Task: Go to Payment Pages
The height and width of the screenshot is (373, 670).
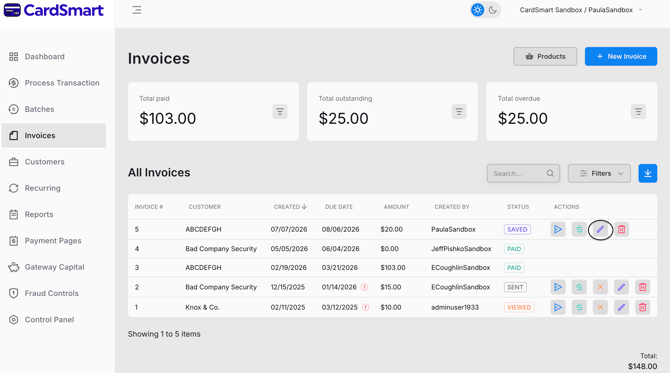Action: click(54, 241)
